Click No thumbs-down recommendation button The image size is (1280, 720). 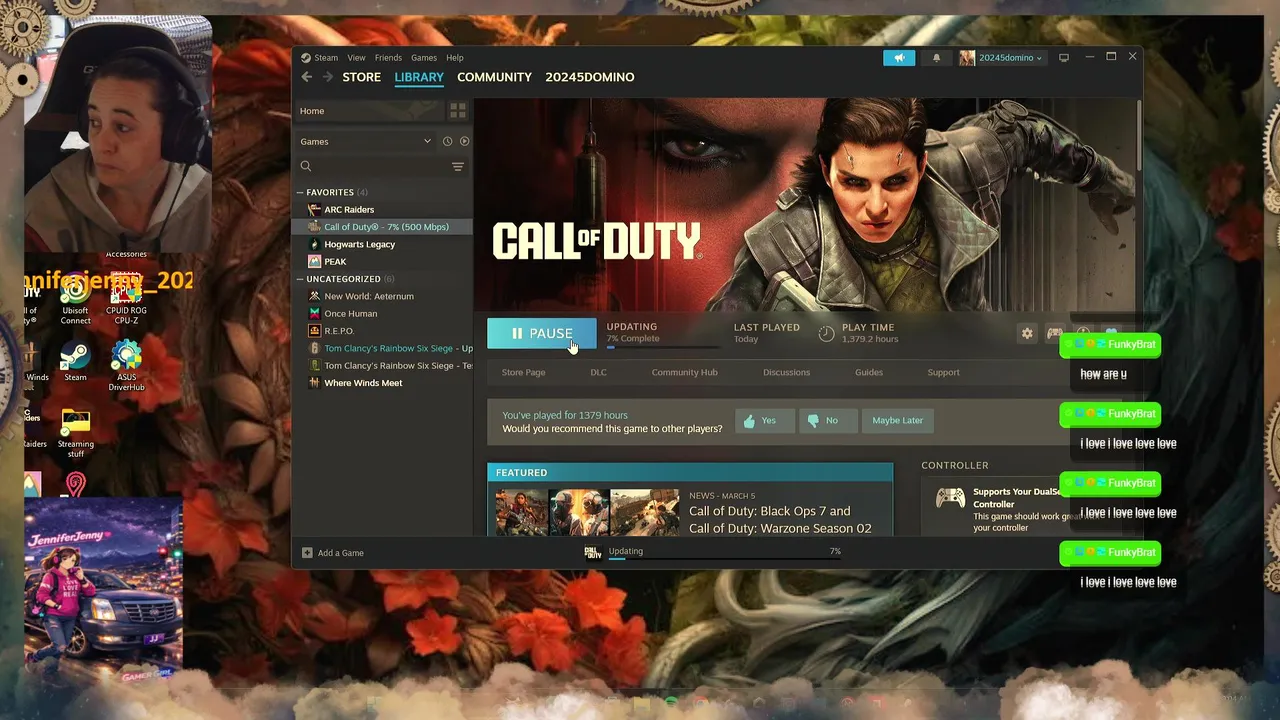pos(828,421)
